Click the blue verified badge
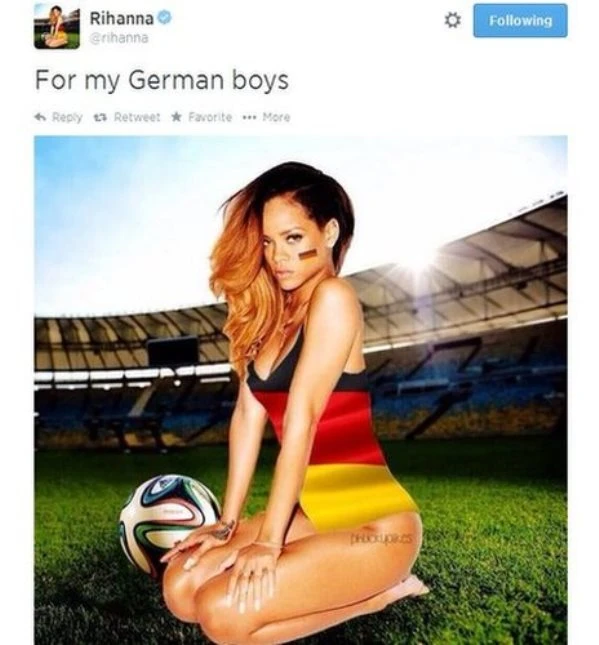This screenshot has width=599, height=645. pyautogui.click(x=165, y=18)
